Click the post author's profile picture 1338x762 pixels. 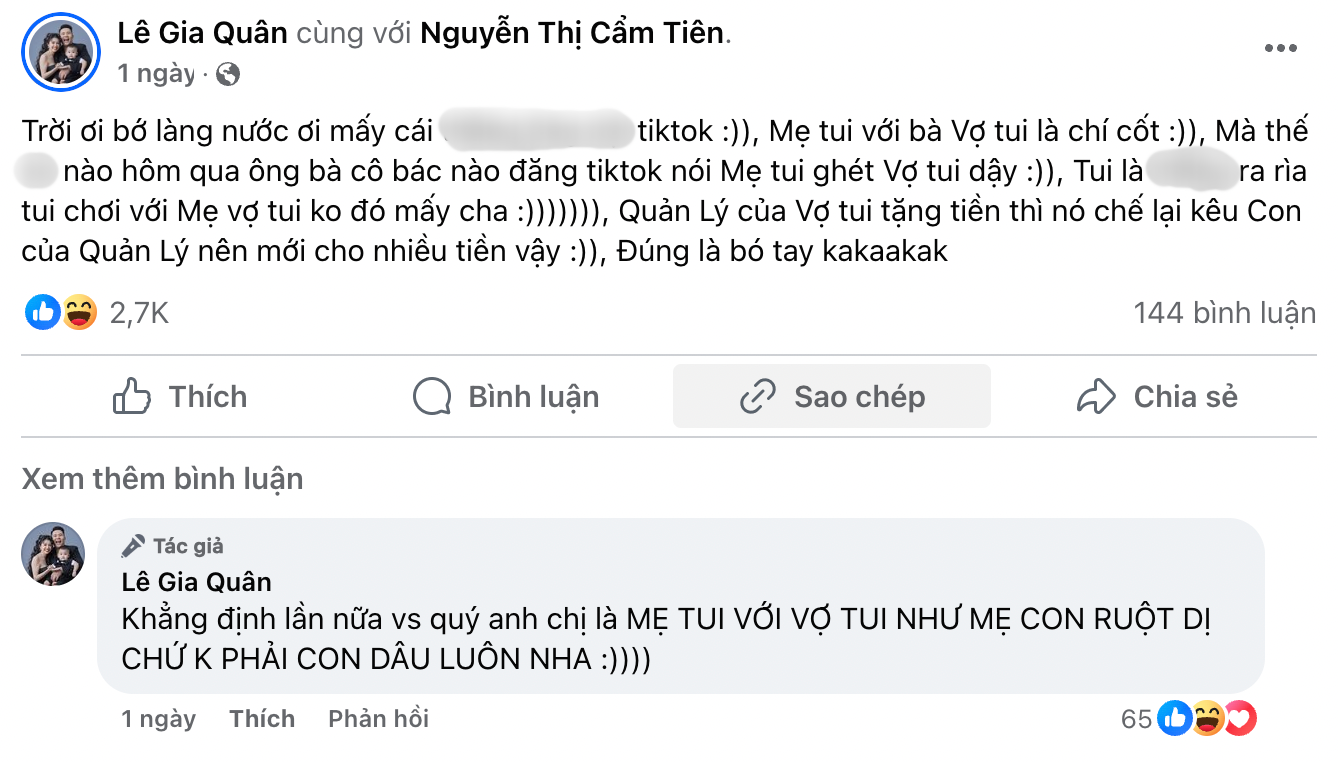tap(61, 52)
